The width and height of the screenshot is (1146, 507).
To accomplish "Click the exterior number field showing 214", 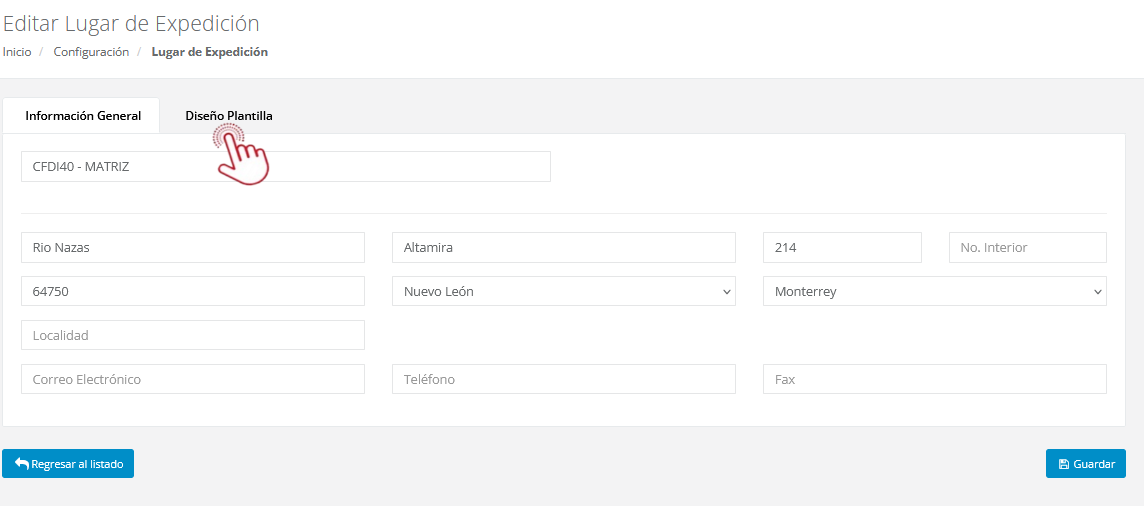I will click(841, 248).
